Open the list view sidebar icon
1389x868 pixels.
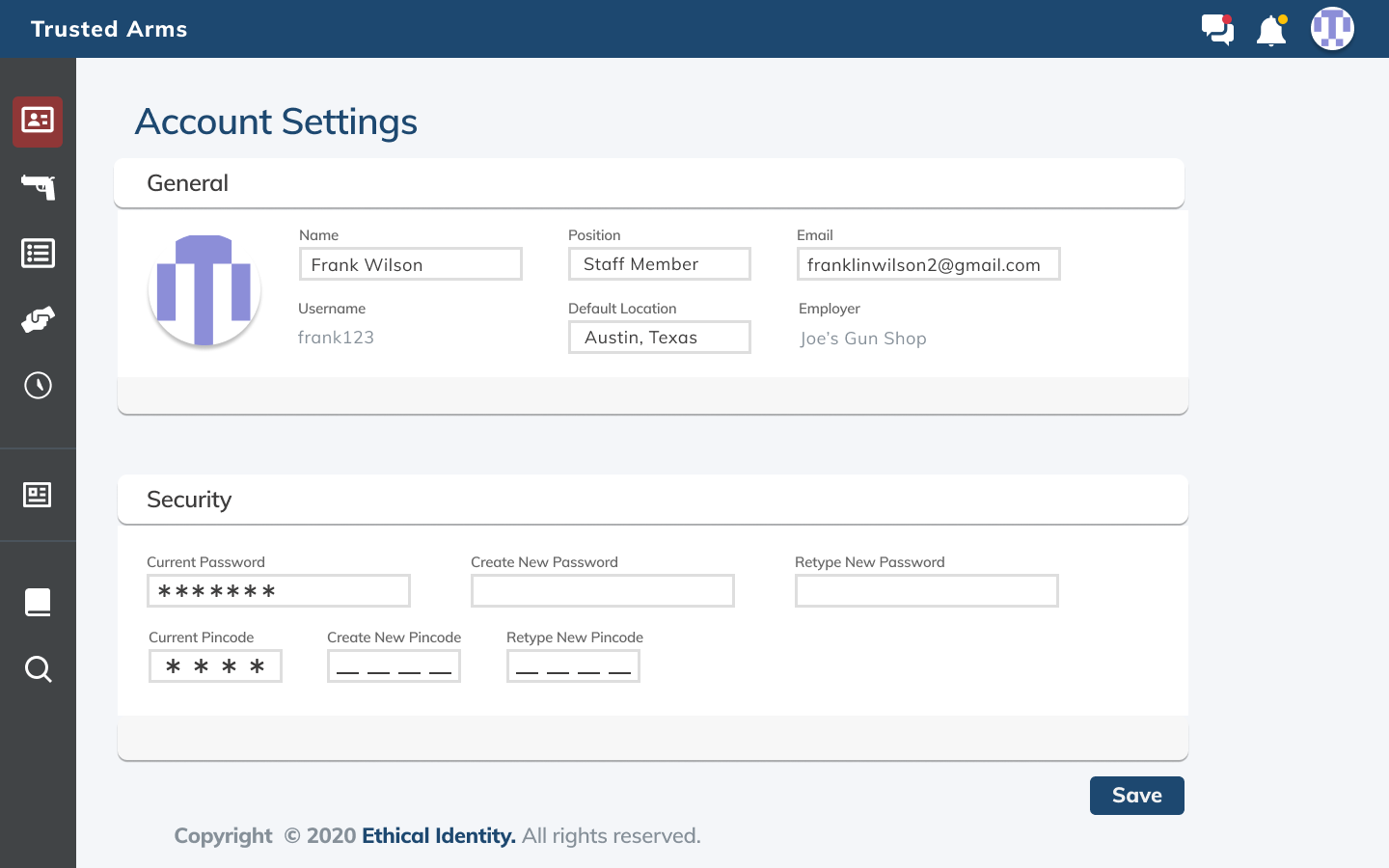click(x=39, y=254)
